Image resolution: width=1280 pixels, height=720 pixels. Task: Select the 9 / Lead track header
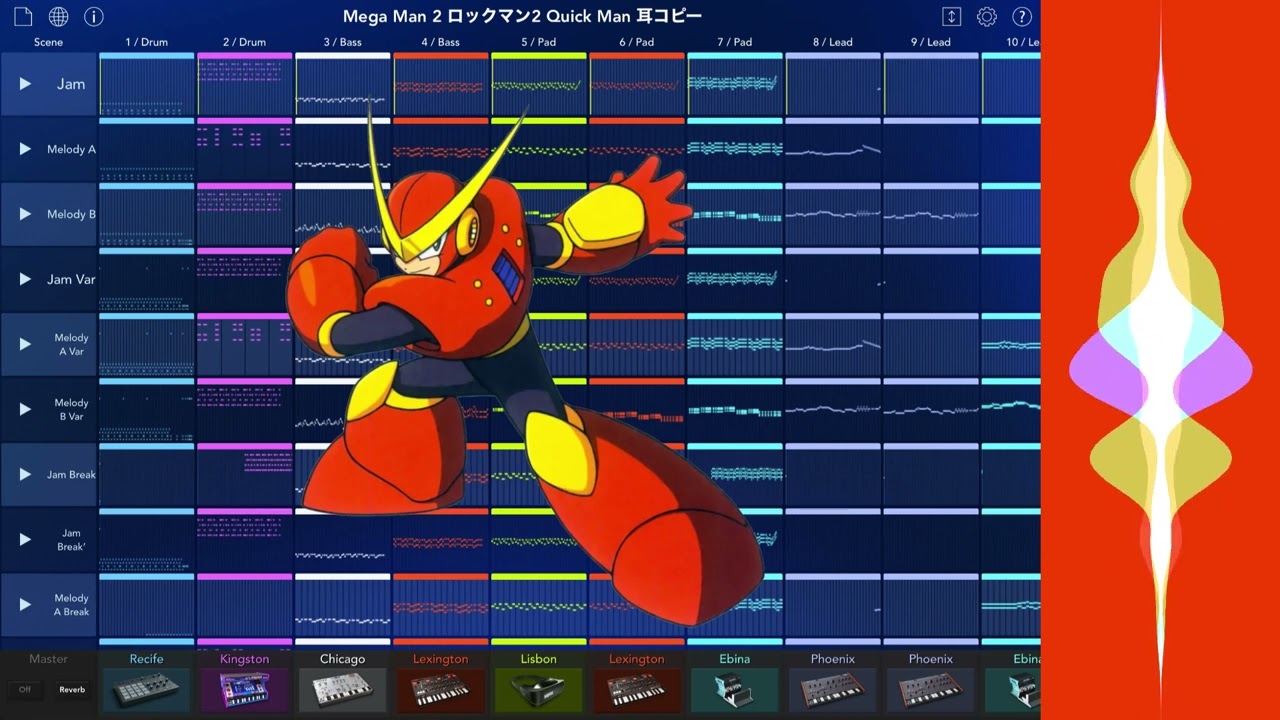[930, 42]
